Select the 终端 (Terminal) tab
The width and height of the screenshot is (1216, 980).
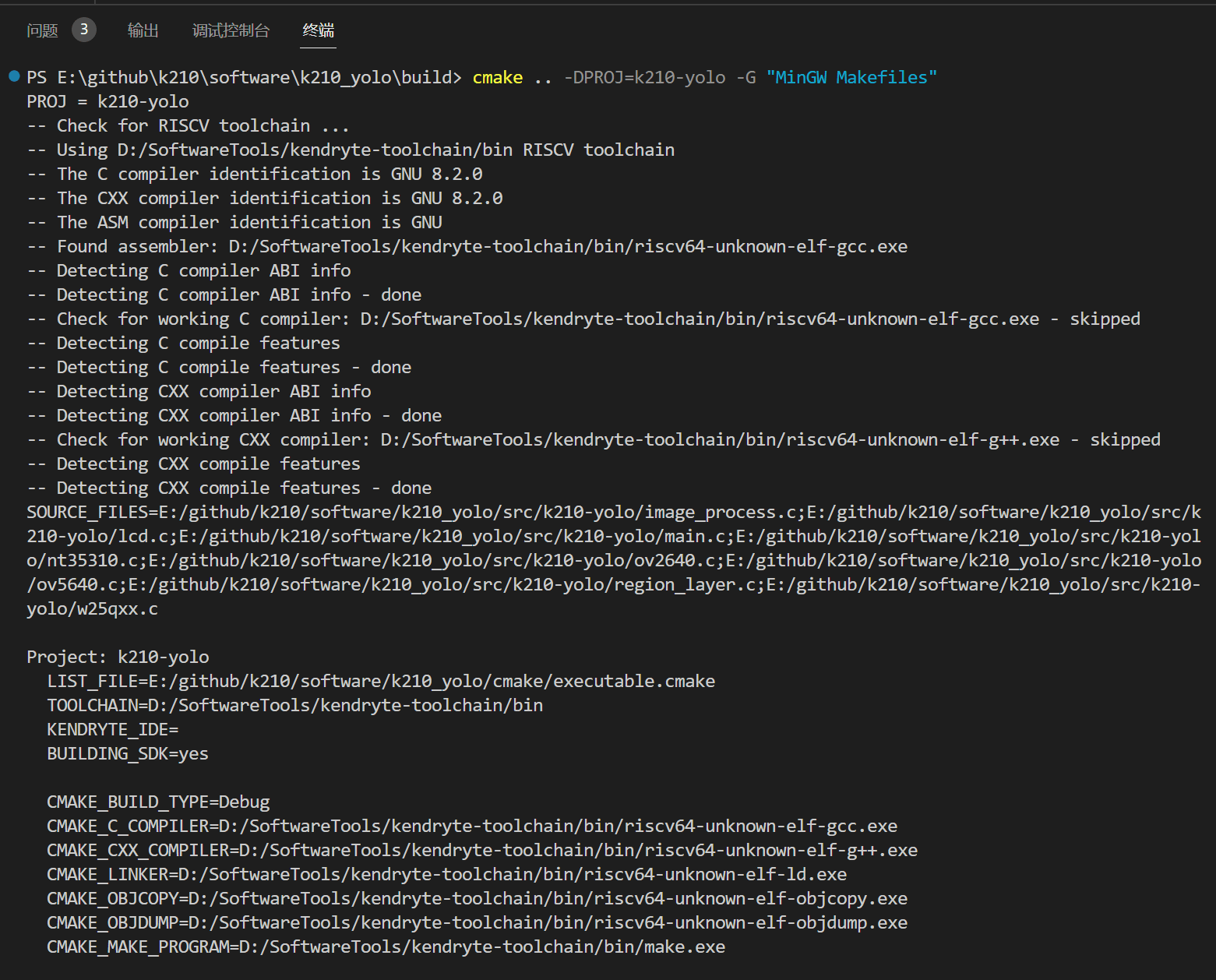coord(318,30)
